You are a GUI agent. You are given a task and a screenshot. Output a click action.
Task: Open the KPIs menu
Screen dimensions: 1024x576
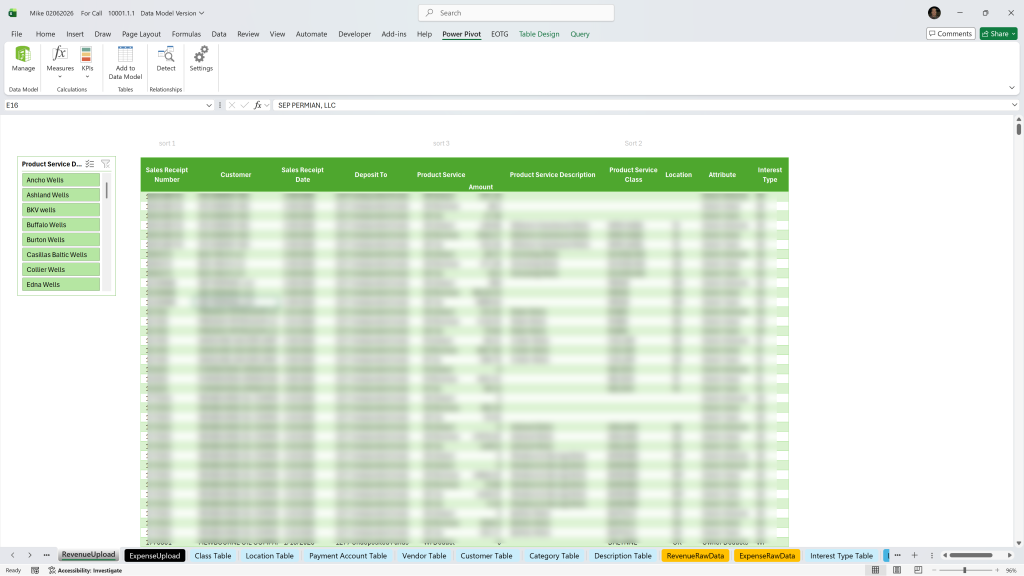click(87, 62)
